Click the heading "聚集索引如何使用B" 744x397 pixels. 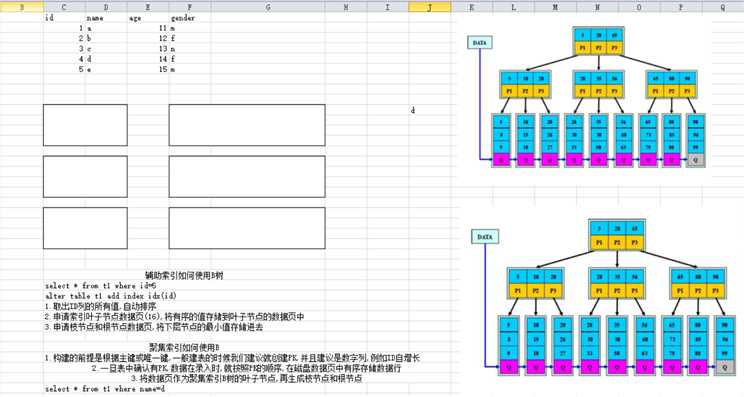[x=185, y=347]
